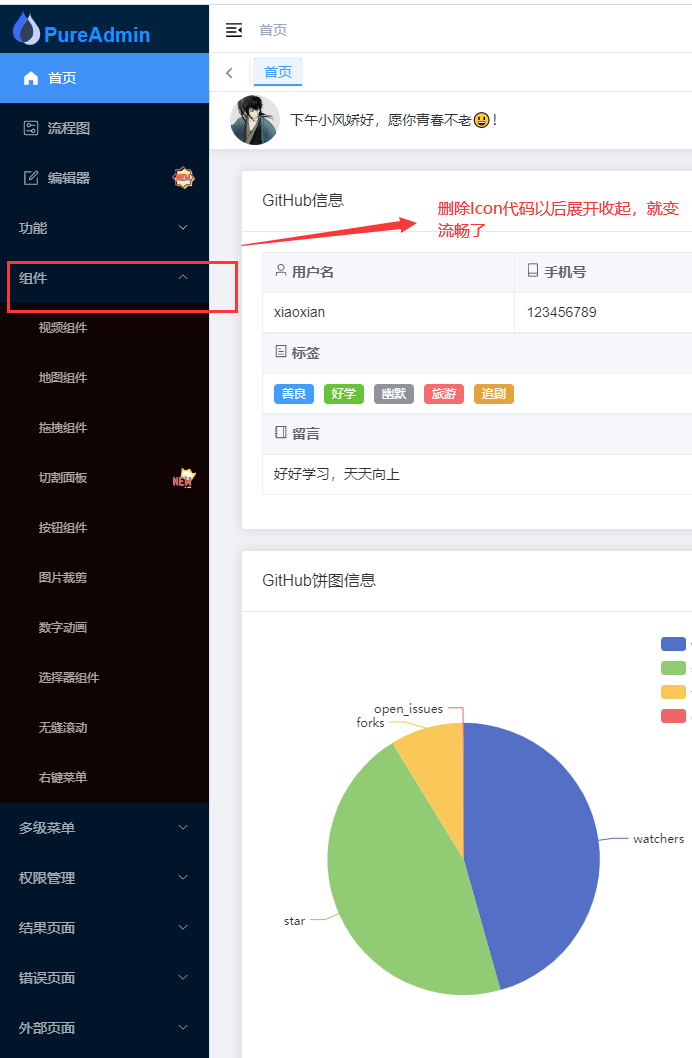The width and height of the screenshot is (692, 1058).
Task: Open 选择器组件 submenu item
Action: (x=105, y=677)
